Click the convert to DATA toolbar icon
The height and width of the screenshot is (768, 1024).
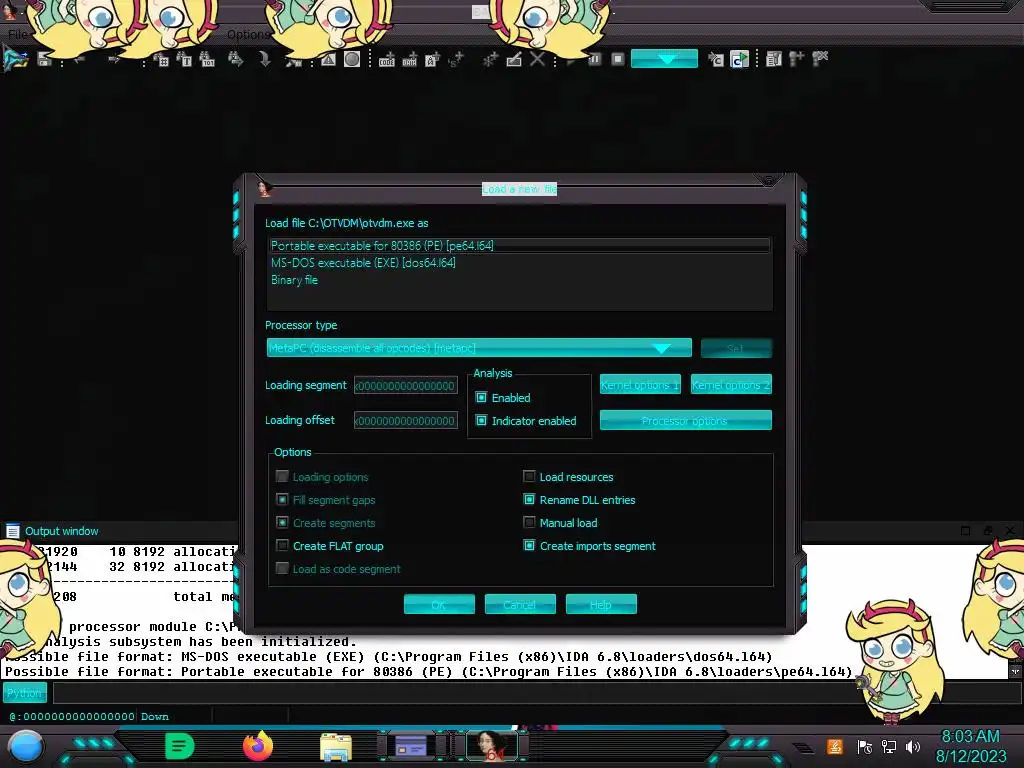[409, 59]
